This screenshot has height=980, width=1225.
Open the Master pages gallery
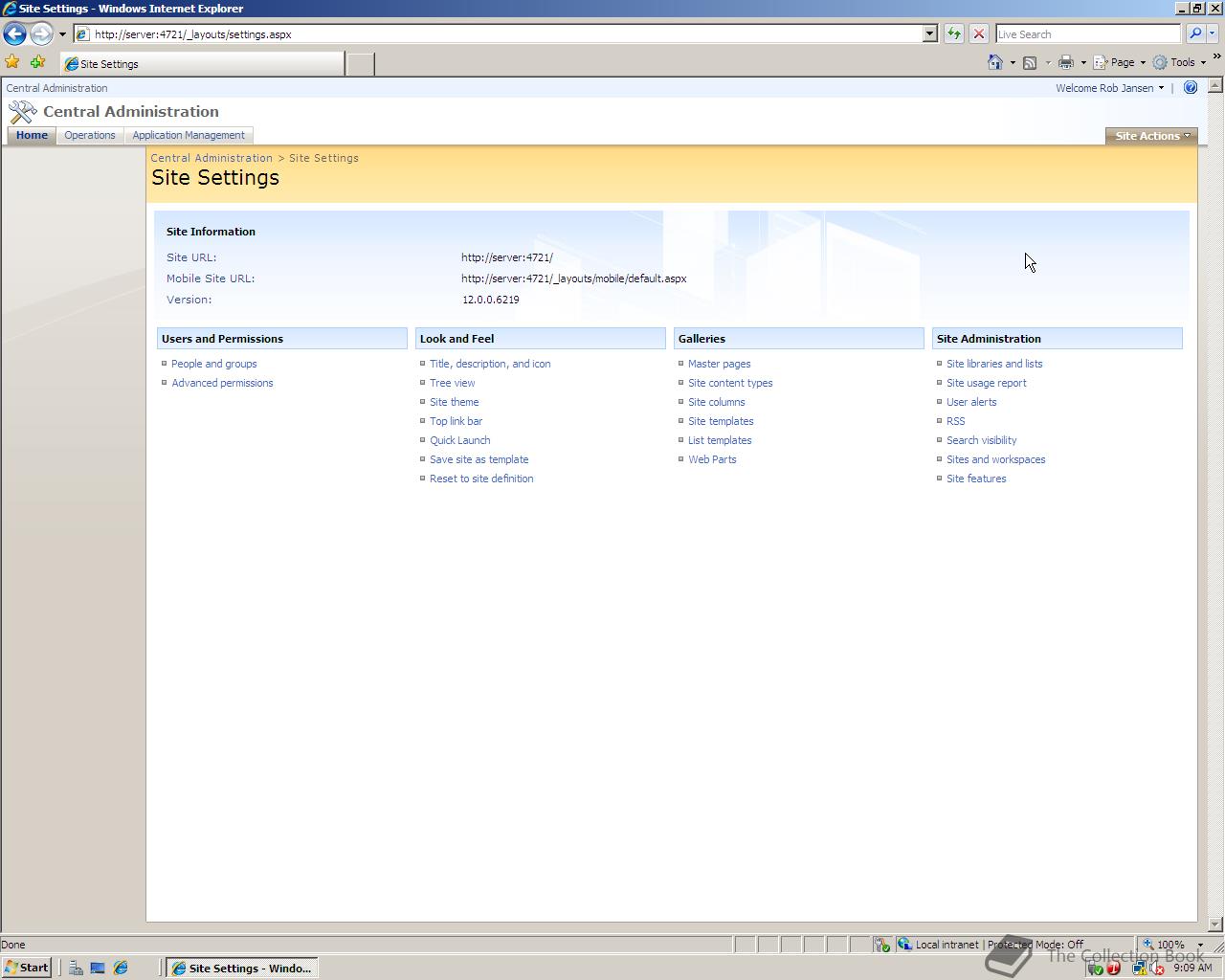point(720,364)
